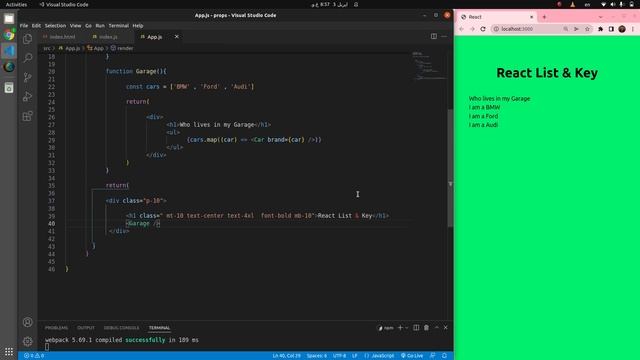Viewport: 640px width, 360px height.
Task: Open the notifications bell in the status bar
Action: click(444, 356)
